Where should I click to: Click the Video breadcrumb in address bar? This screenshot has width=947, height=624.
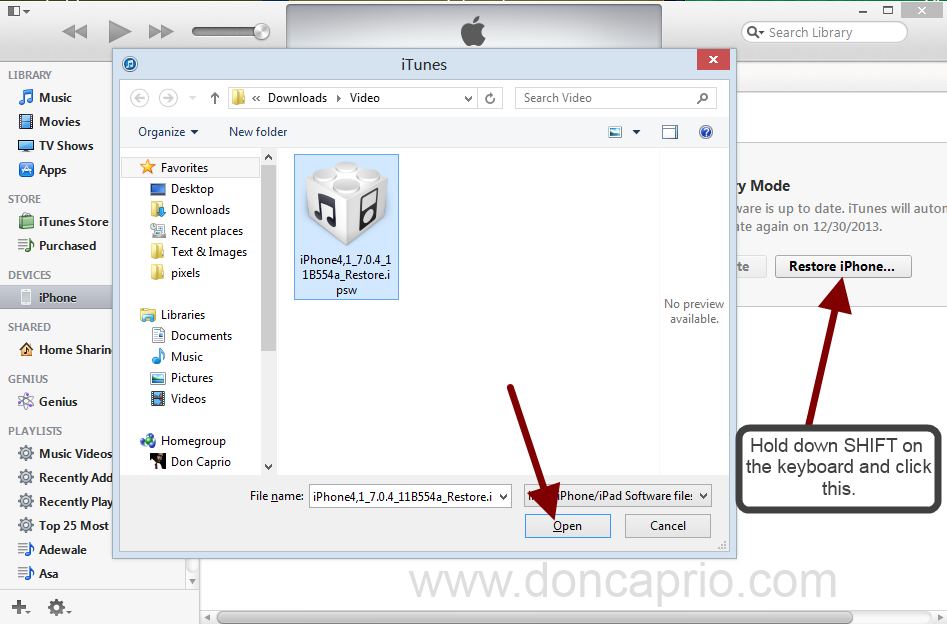pos(365,98)
